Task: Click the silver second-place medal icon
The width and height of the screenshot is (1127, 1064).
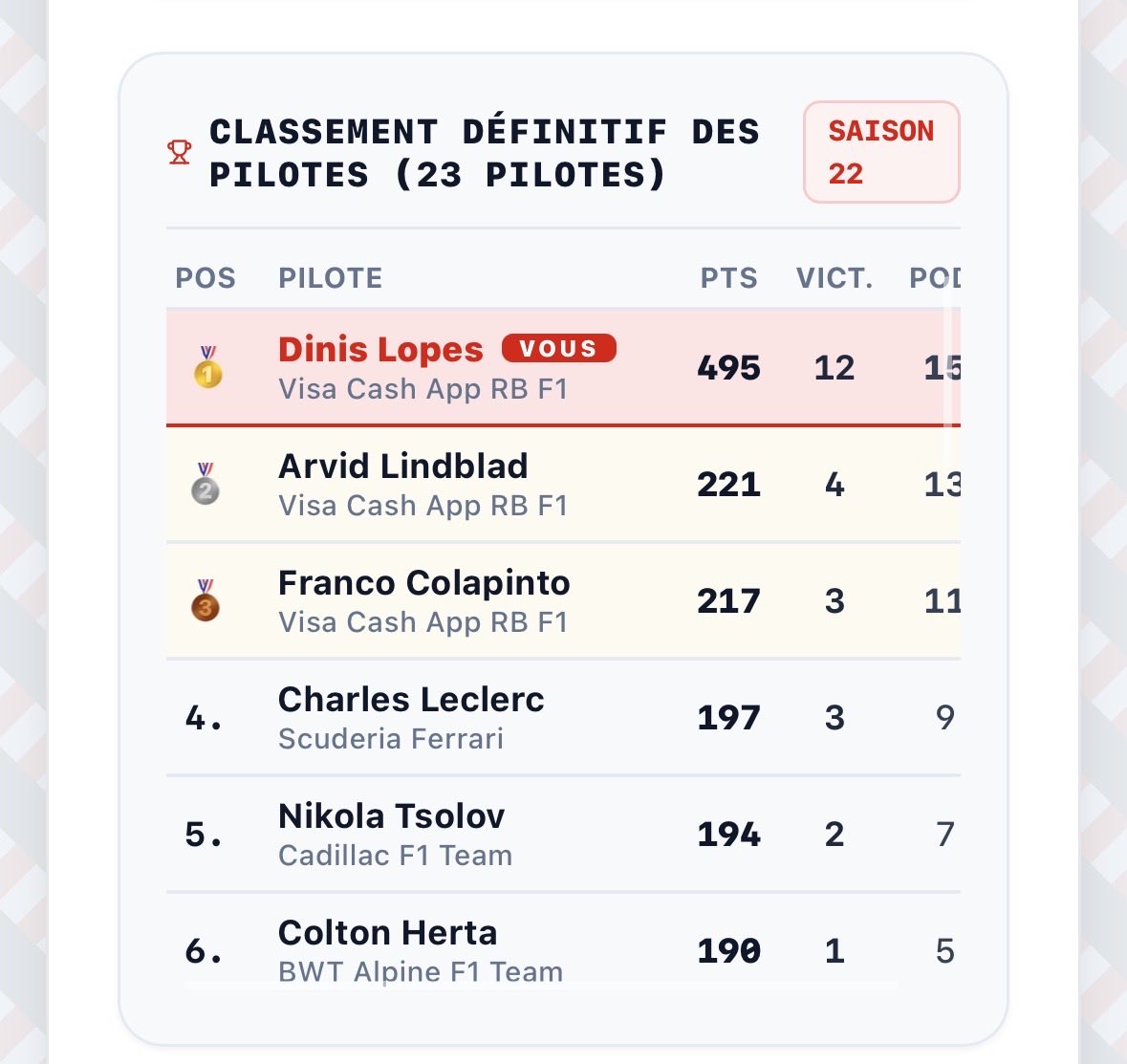Action: click(206, 484)
